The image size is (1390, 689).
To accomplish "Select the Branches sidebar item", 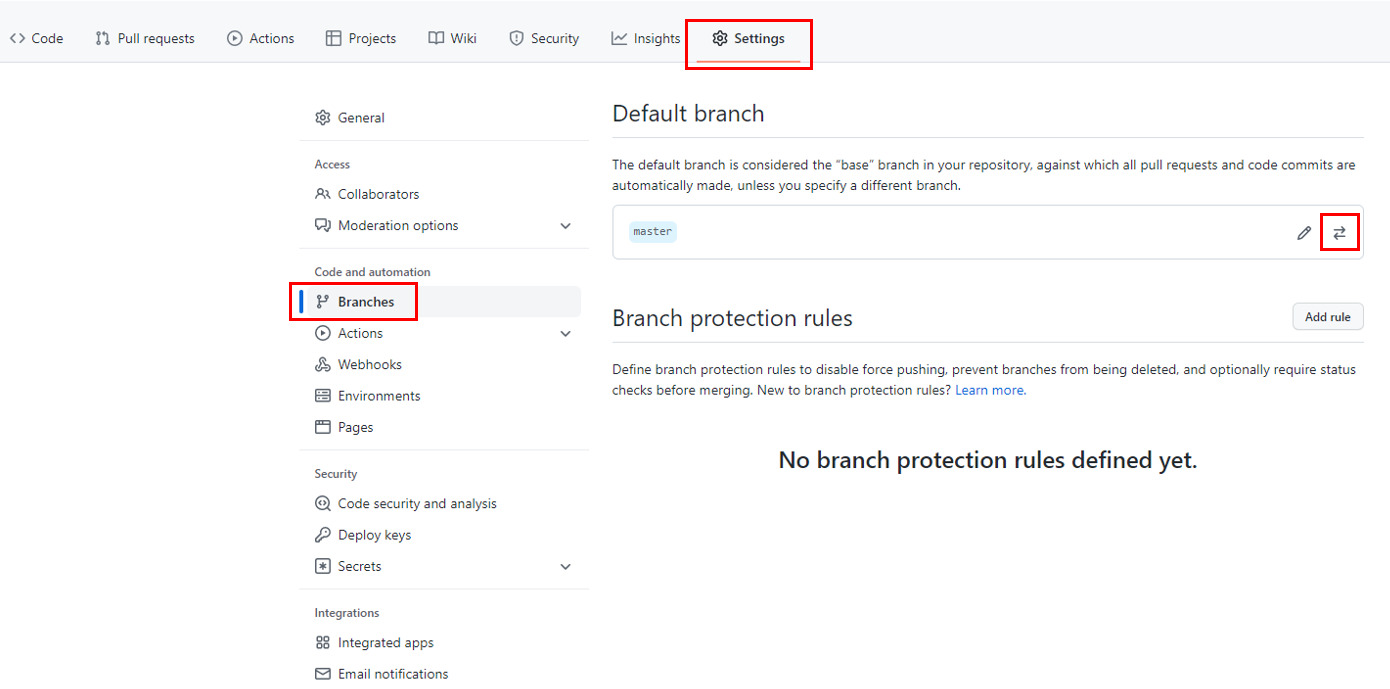I will pos(365,301).
